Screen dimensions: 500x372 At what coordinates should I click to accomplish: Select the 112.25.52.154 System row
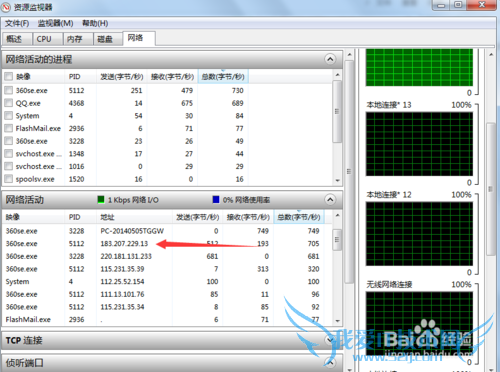(162, 282)
